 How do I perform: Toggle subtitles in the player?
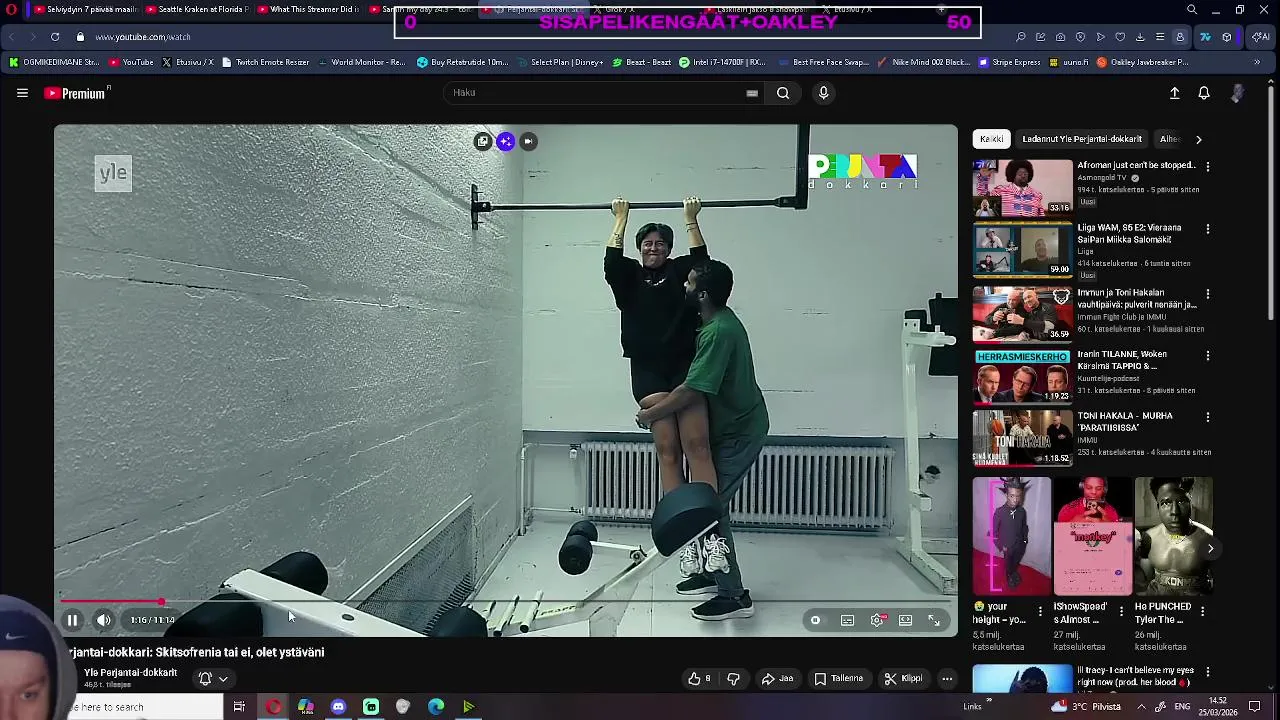(847, 620)
